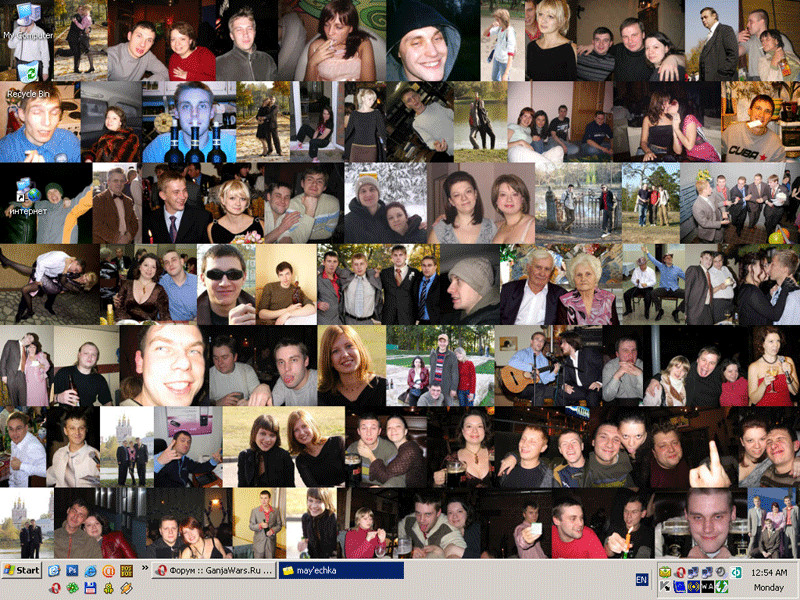Click the green clover Quick Launch icon
Image resolution: width=800 pixels, height=600 pixels.
(72, 588)
